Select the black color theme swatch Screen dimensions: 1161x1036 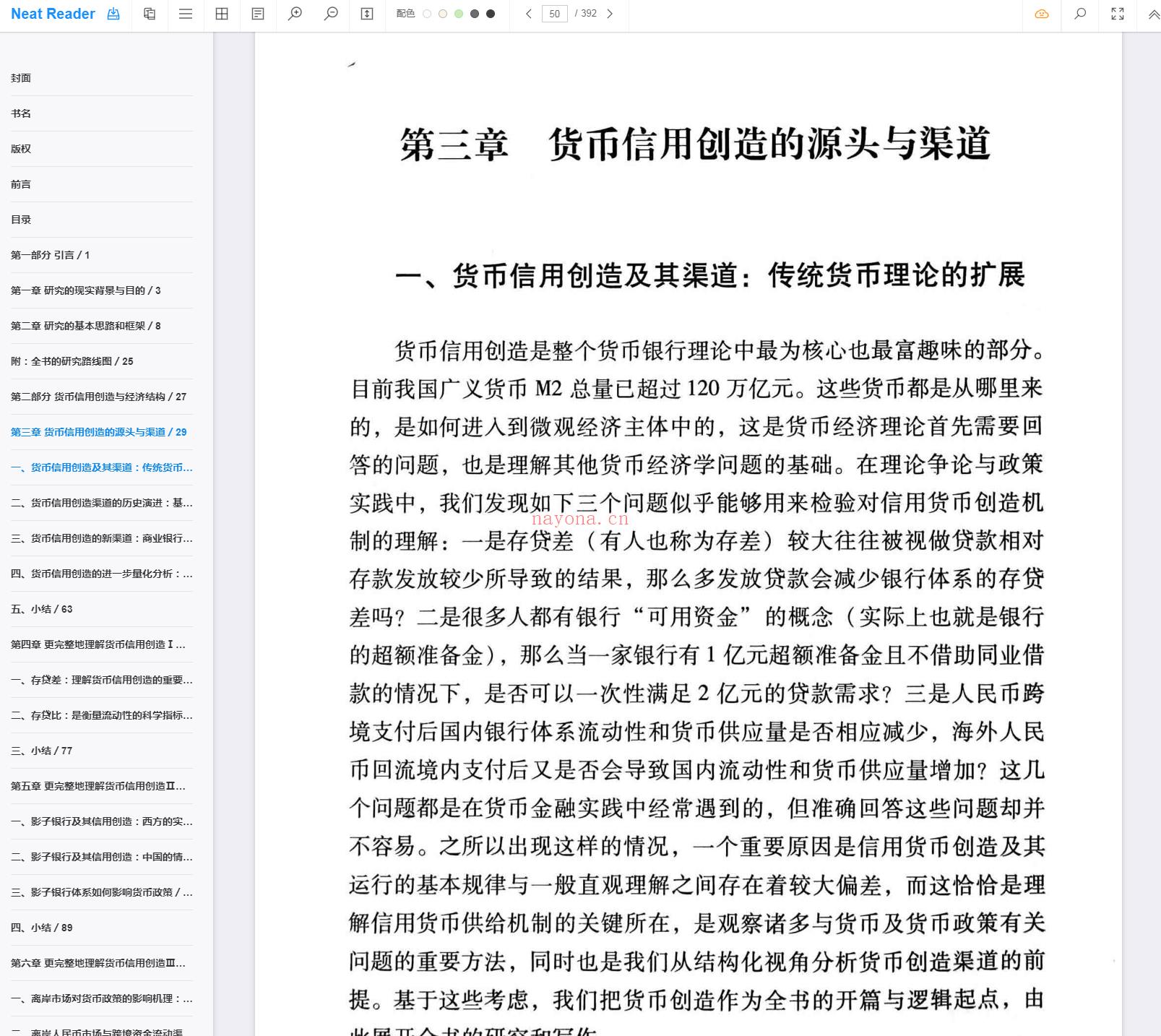(491, 14)
